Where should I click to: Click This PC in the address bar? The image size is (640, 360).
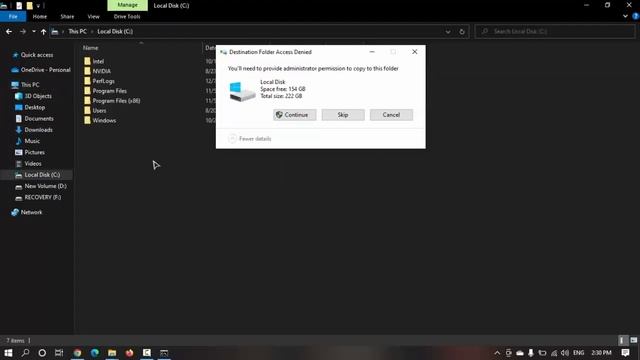[77, 31]
